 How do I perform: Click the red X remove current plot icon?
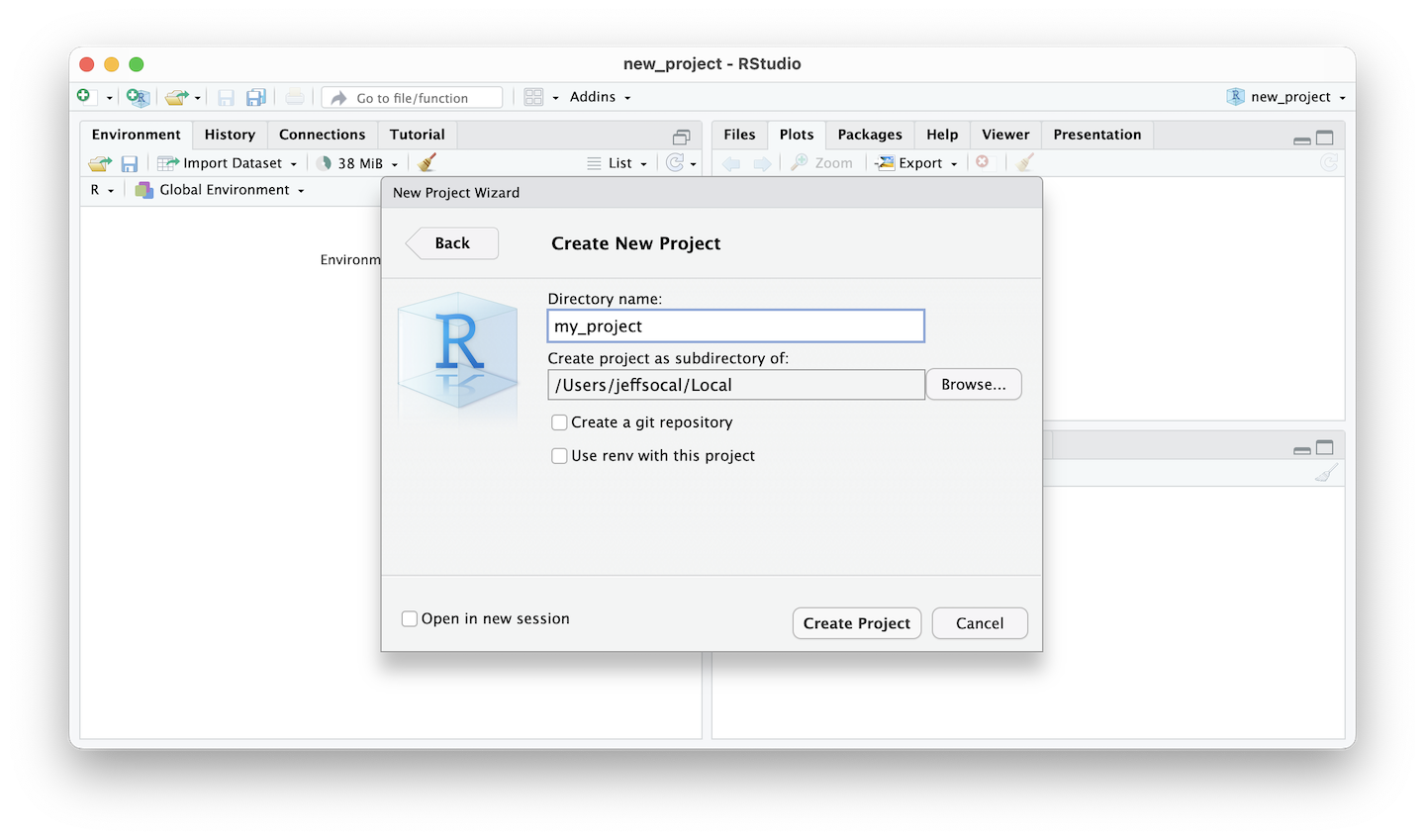point(982,161)
